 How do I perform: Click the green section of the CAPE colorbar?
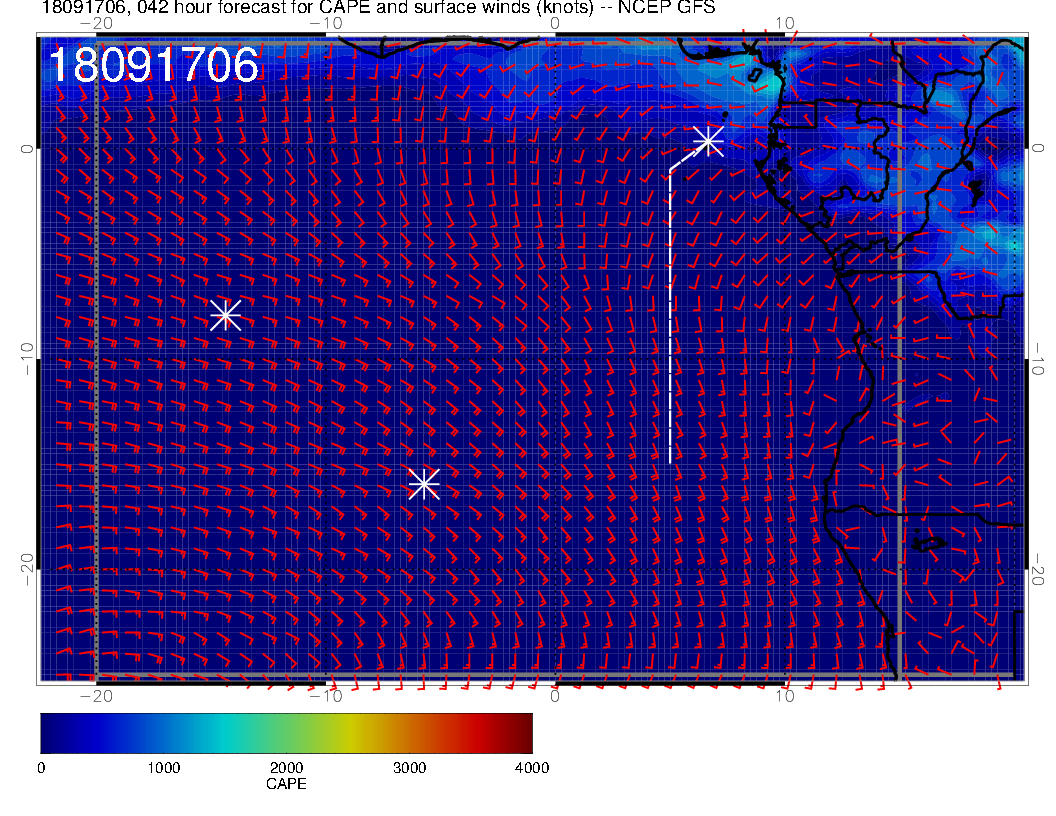[x=286, y=733]
